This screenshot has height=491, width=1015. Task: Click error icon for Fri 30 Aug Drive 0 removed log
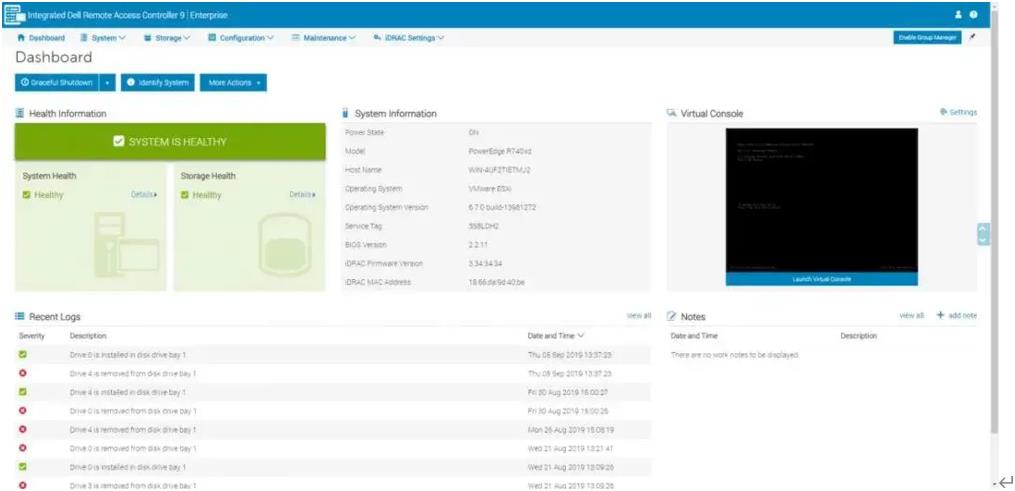pyautogui.click(x=23, y=410)
